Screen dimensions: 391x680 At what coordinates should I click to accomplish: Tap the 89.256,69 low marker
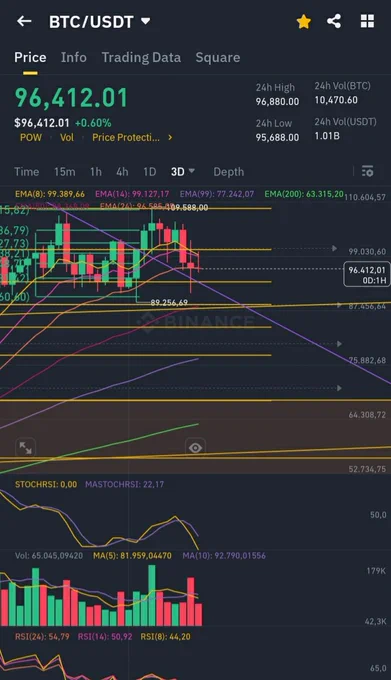169,302
